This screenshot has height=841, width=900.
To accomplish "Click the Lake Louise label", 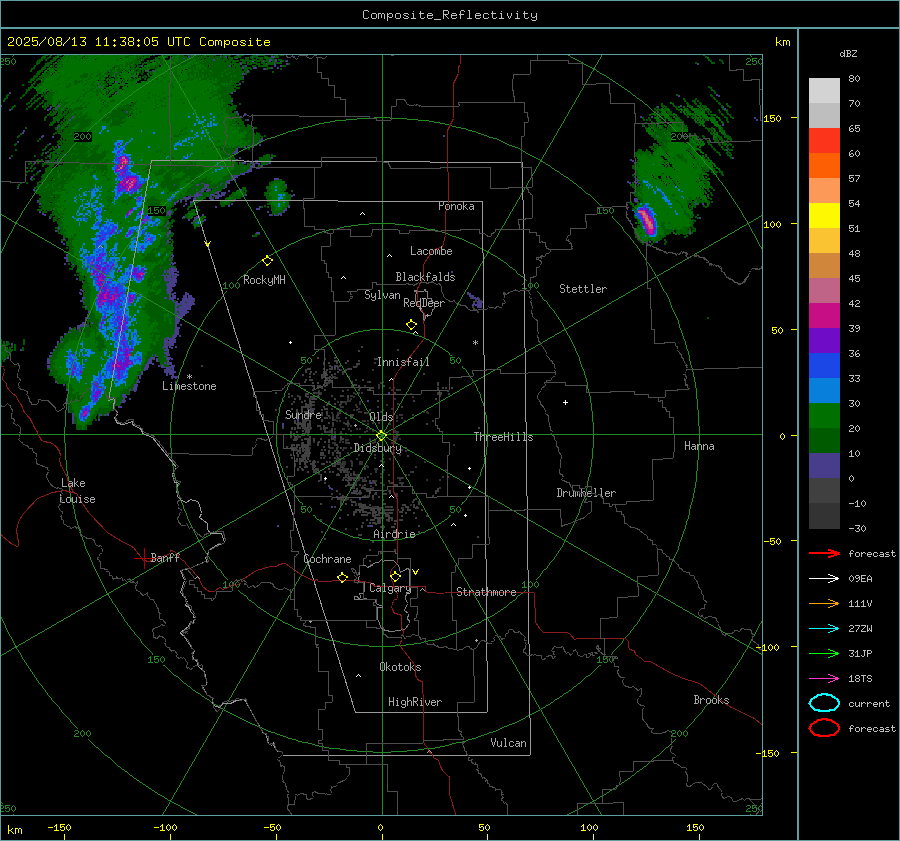I will [x=77, y=491].
